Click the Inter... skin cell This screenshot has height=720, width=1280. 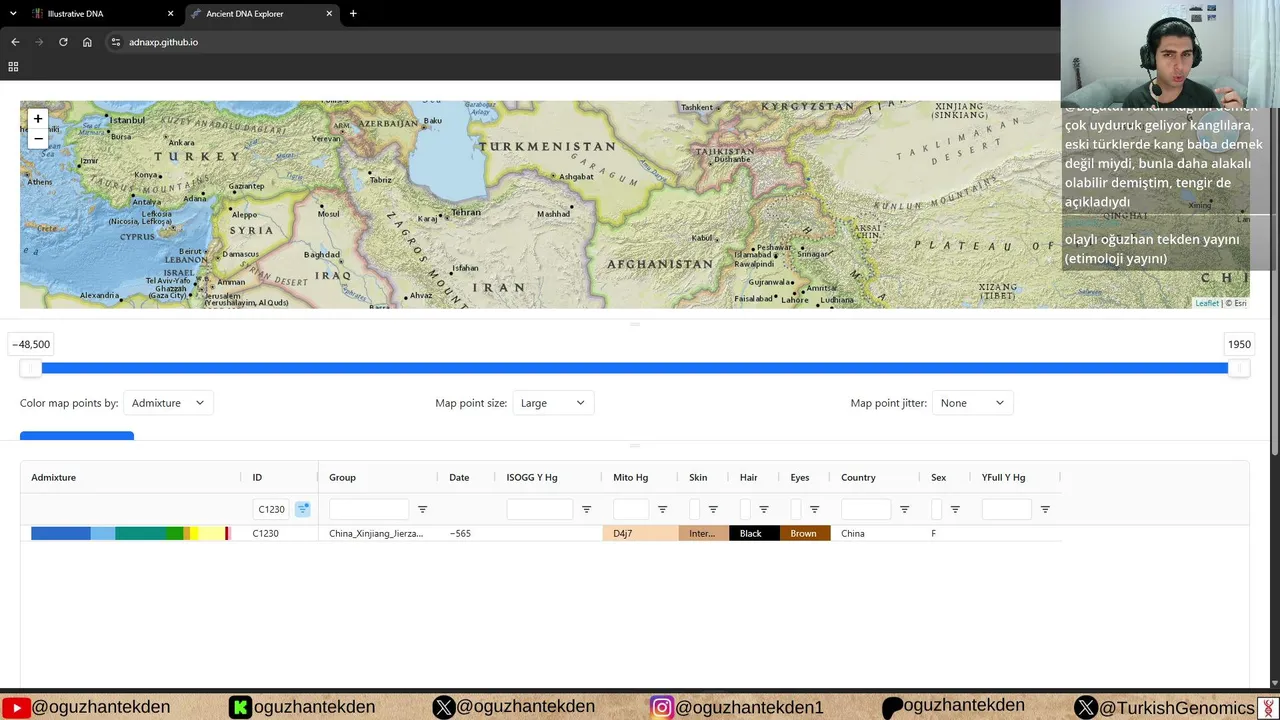(703, 534)
